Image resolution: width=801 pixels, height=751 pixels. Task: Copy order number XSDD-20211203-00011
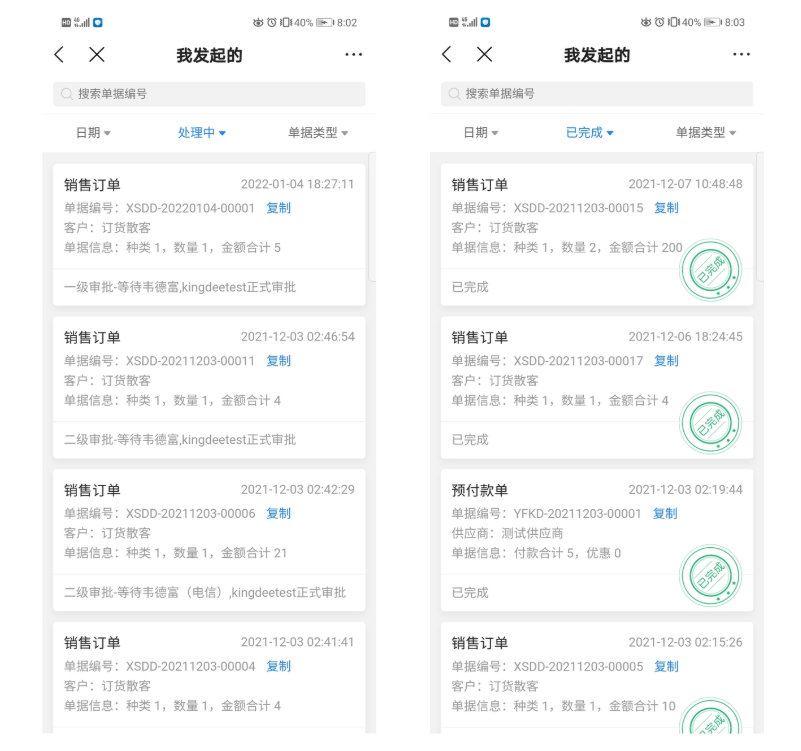[278, 361]
